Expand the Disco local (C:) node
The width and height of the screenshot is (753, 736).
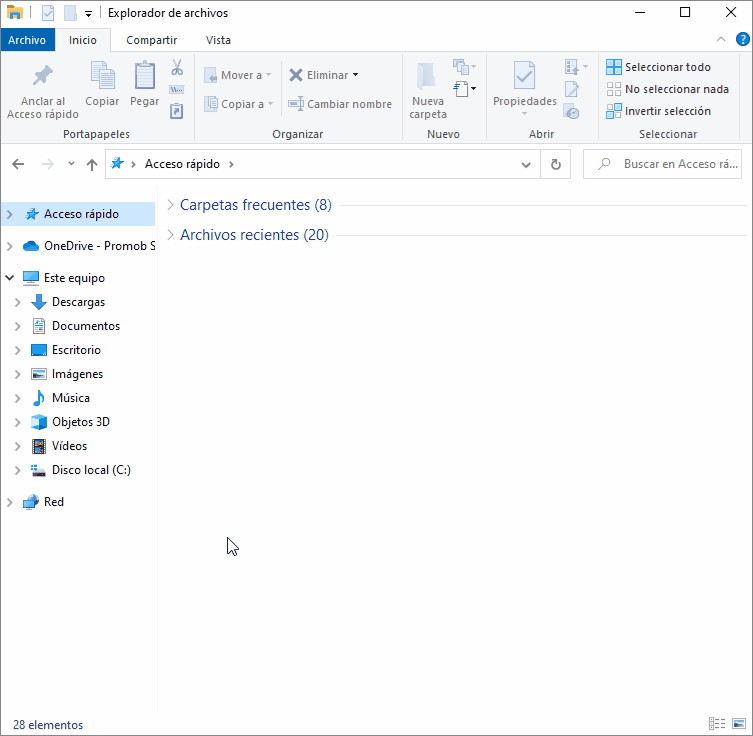(18, 470)
